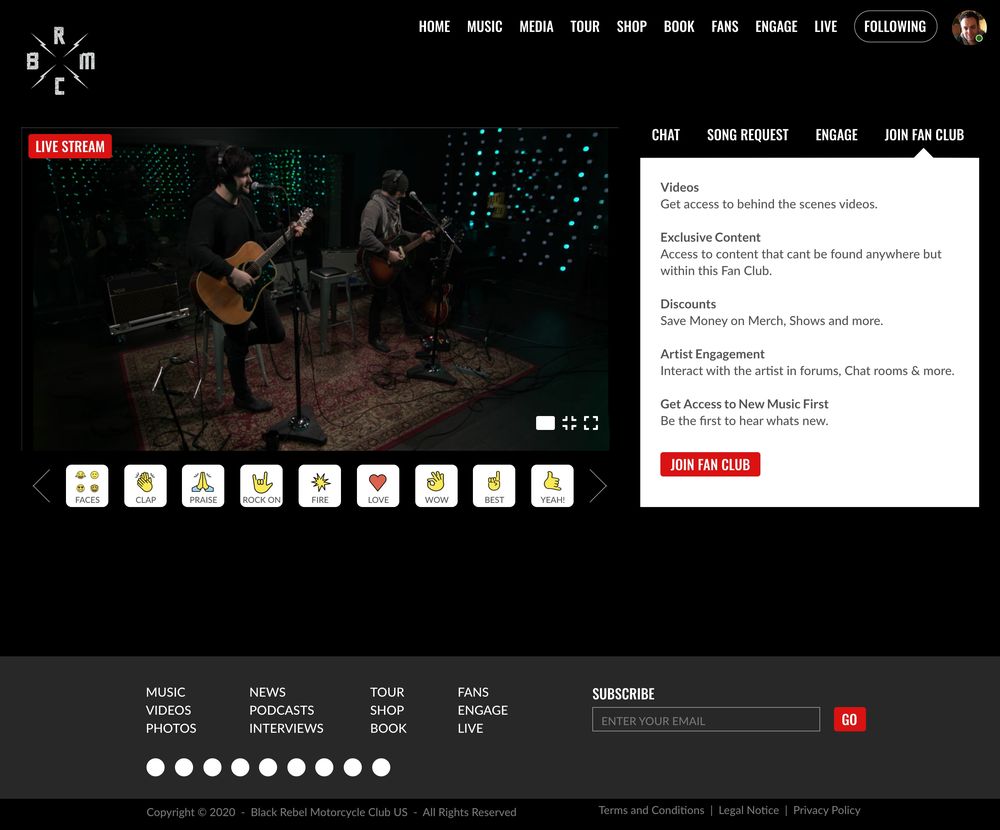1000x830 pixels.
Task: Send the Best reaction
Action: [494, 485]
